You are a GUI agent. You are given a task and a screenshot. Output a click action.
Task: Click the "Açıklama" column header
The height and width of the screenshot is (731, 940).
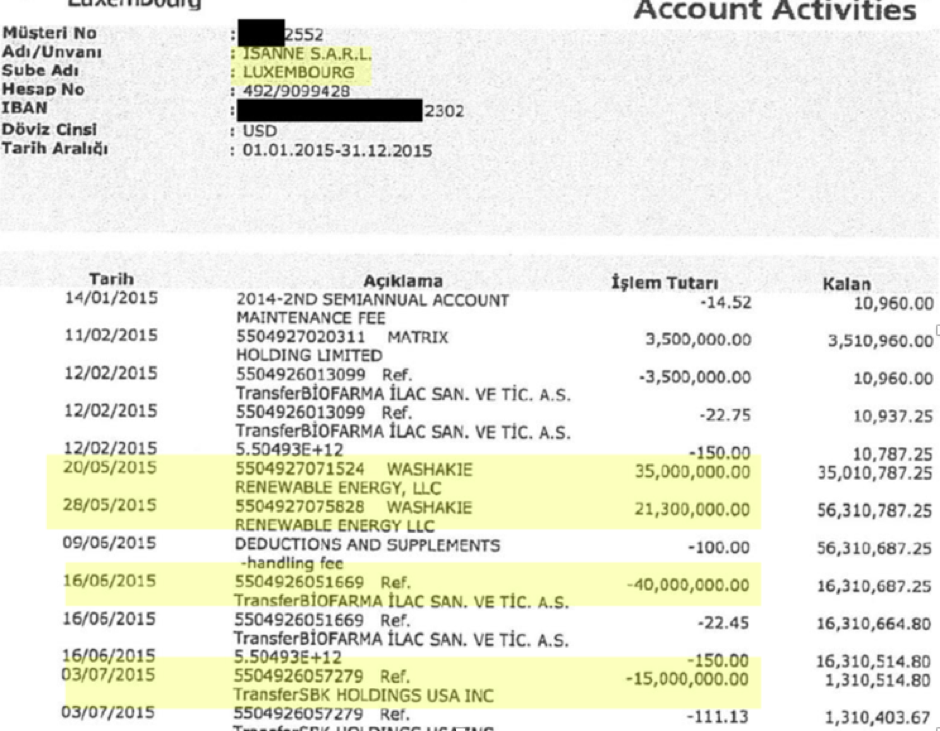403,281
